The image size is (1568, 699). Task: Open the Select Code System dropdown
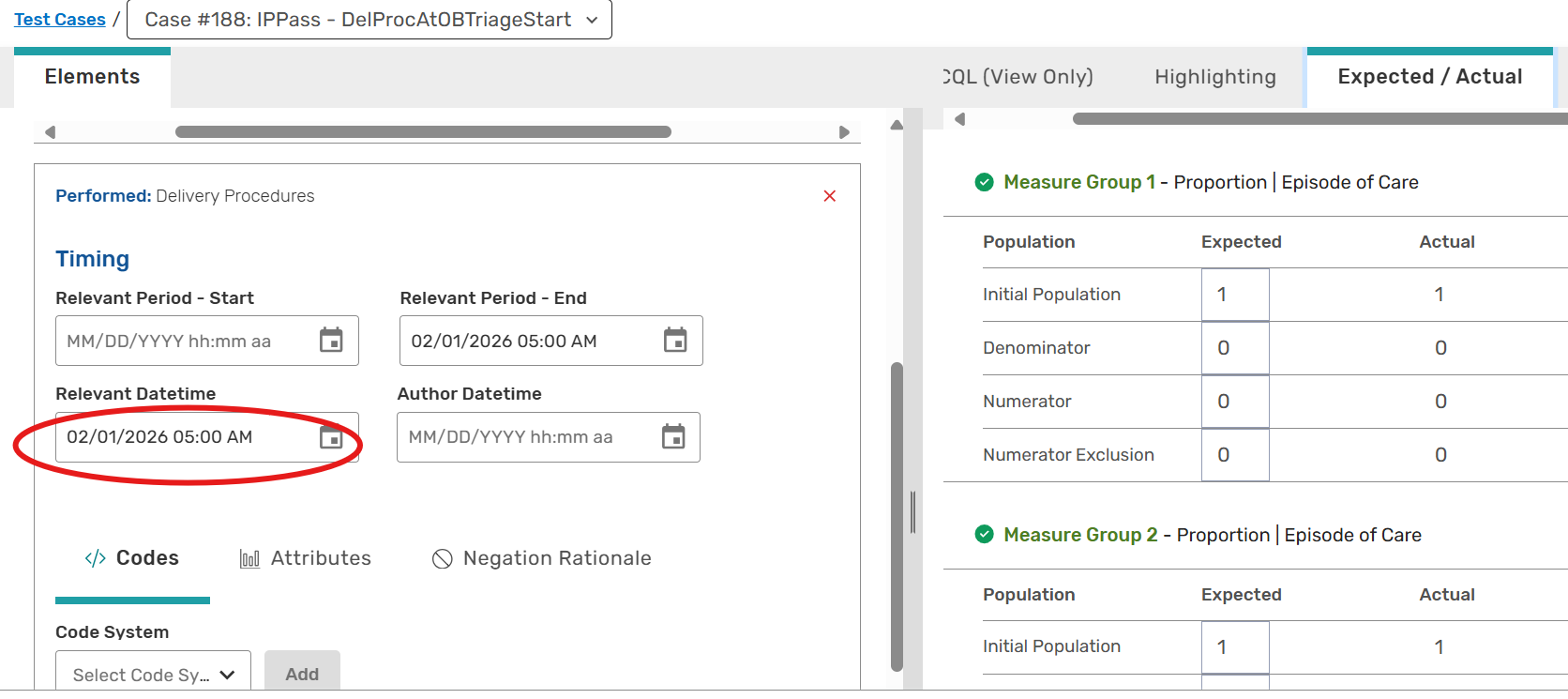pos(153,675)
